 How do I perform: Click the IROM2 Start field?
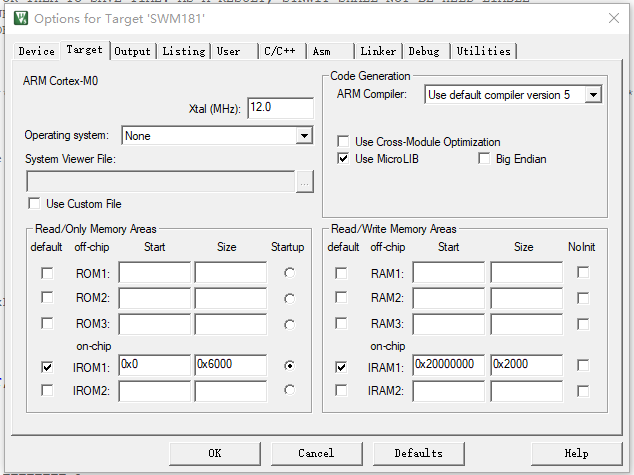pyautogui.click(x=154, y=391)
